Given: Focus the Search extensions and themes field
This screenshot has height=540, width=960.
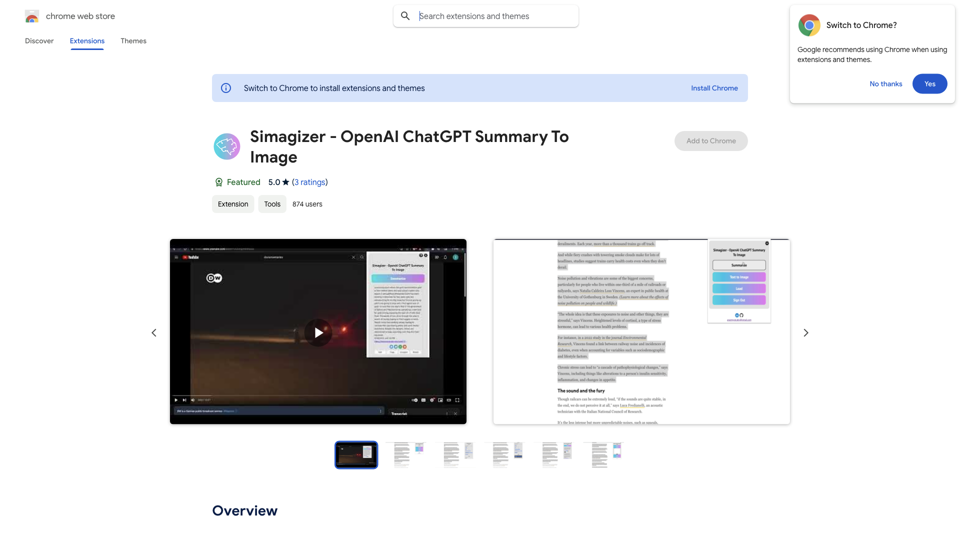Looking at the screenshot, I should [486, 16].
